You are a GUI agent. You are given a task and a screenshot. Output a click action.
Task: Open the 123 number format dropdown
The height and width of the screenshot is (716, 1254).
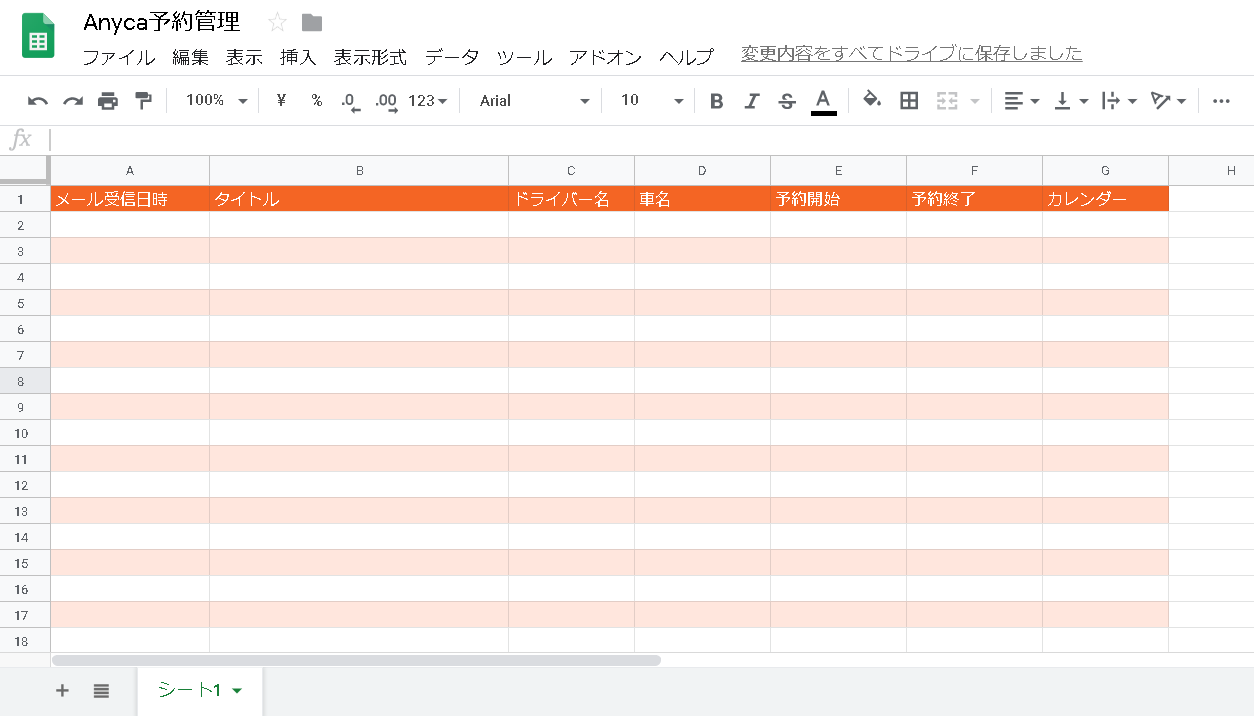tap(426, 100)
